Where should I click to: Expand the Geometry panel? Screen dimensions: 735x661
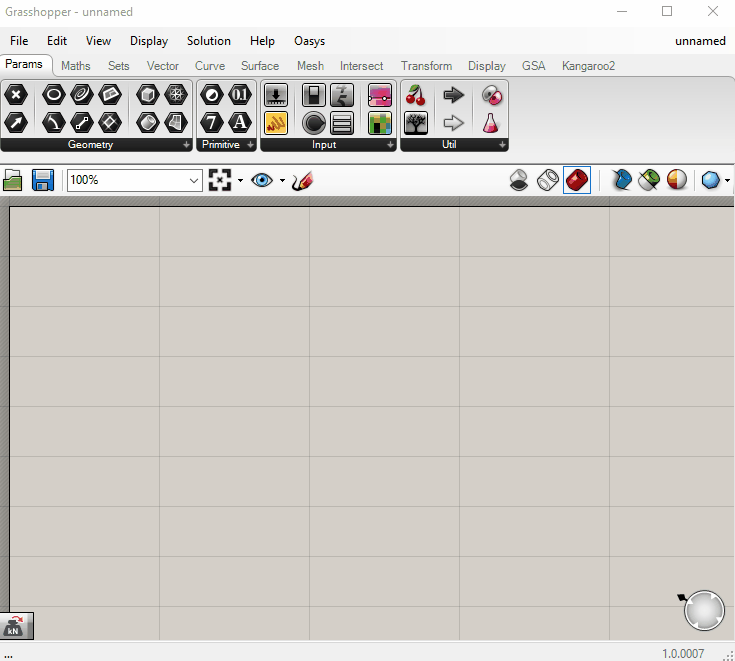(x=186, y=145)
